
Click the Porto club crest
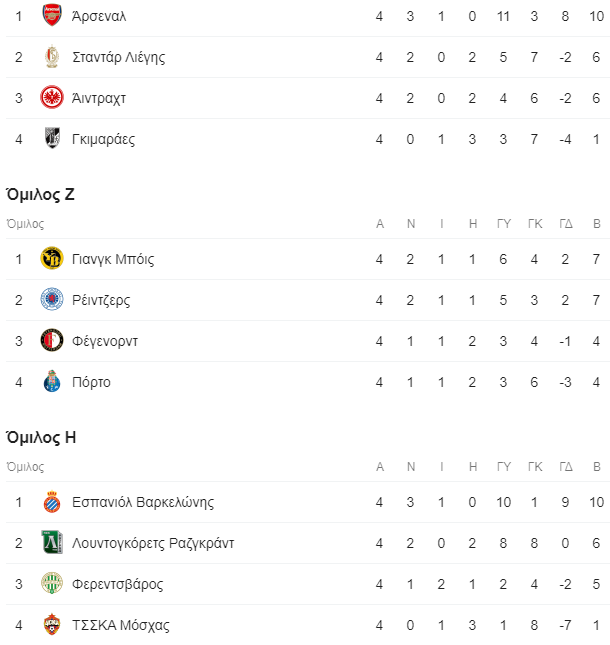pos(52,381)
